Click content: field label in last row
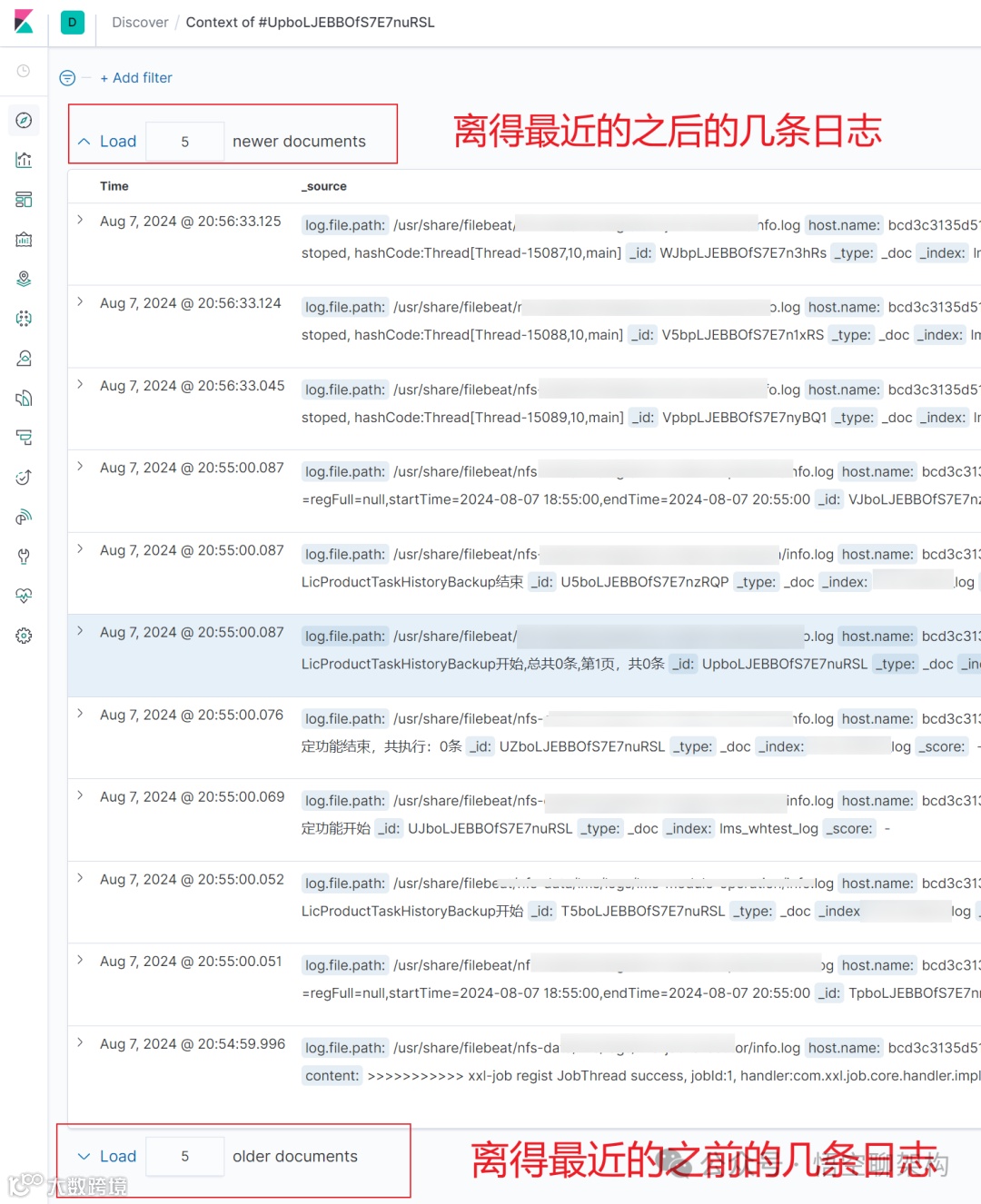The height and width of the screenshot is (1204, 981). [332, 1076]
